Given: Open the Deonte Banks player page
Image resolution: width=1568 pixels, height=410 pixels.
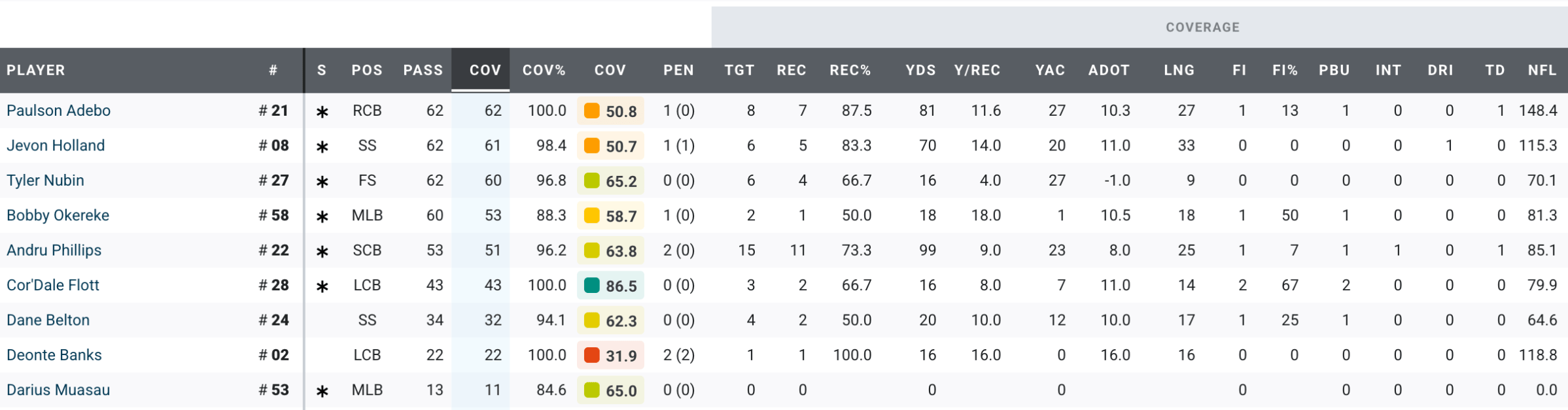Looking at the screenshot, I should [x=54, y=355].
